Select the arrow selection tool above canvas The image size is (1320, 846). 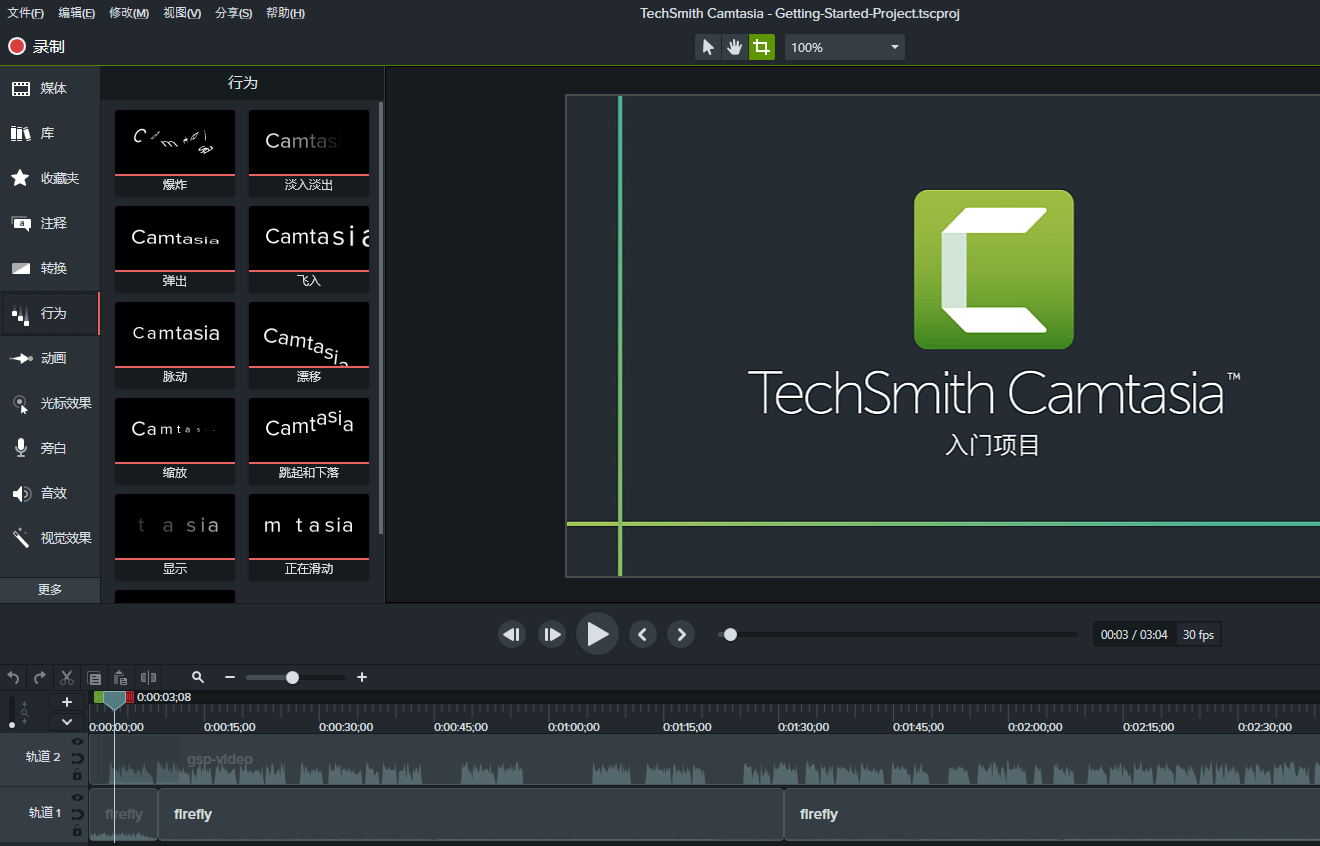[x=707, y=46]
